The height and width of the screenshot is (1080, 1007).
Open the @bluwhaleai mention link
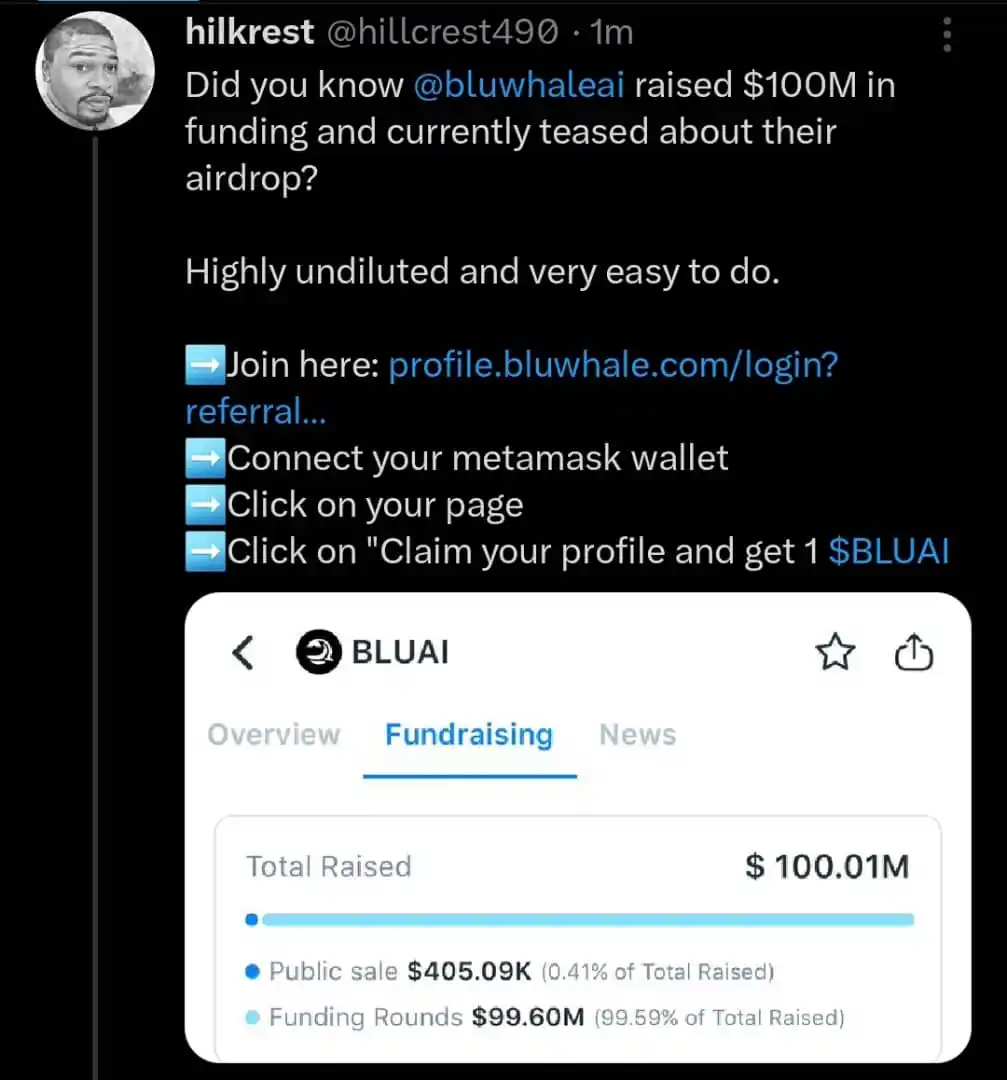519,85
